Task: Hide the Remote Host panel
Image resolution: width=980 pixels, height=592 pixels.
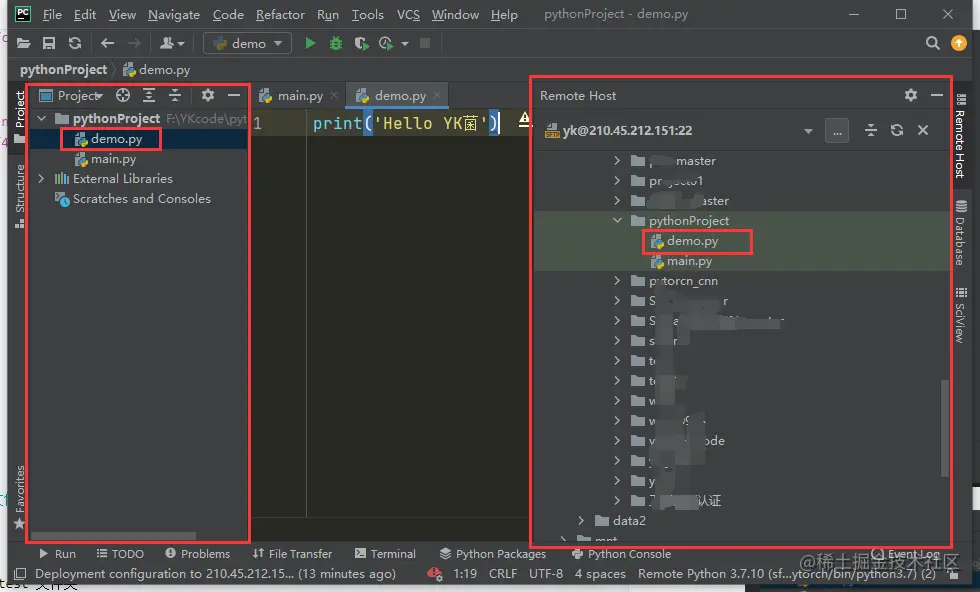Action: (x=936, y=95)
